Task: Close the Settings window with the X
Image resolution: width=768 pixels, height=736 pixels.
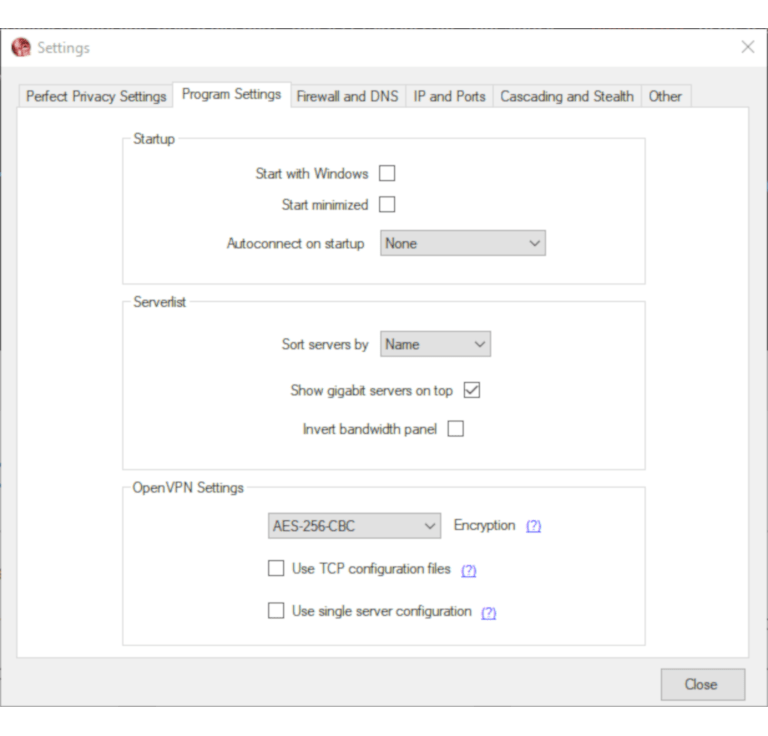Action: pyautogui.click(x=747, y=47)
